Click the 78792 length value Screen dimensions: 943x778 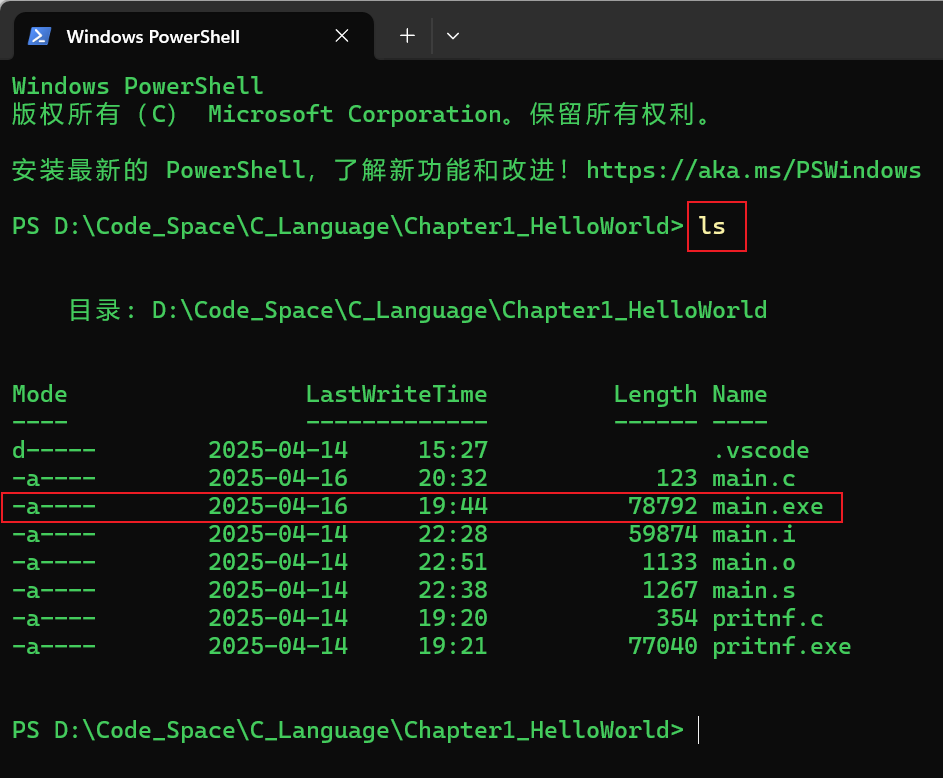pyautogui.click(x=663, y=506)
